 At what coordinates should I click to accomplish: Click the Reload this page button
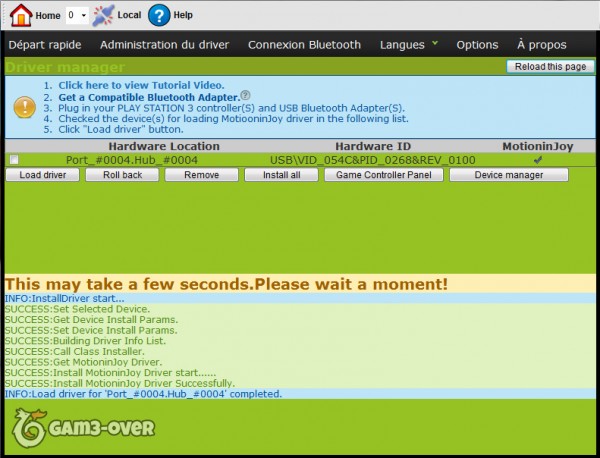pyautogui.click(x=551, y=67)
